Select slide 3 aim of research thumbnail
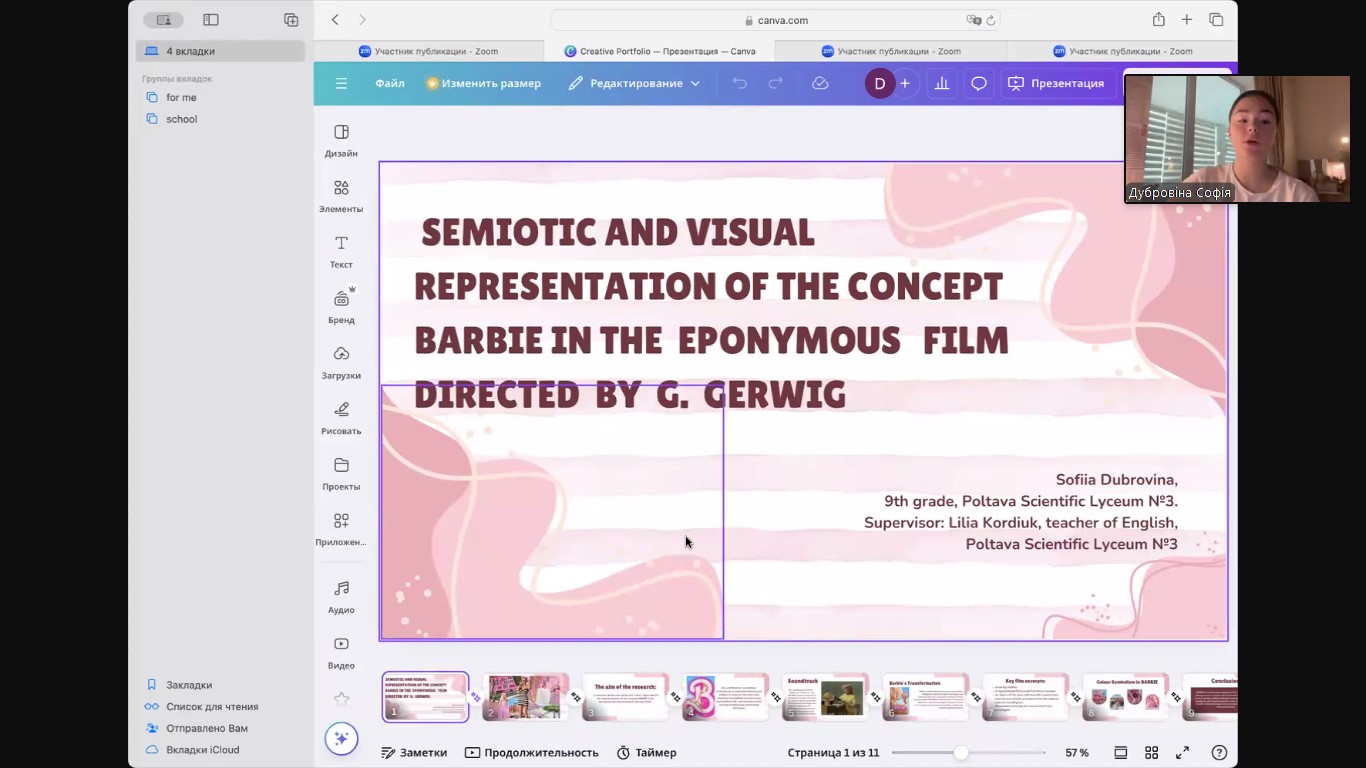Image resolution: width=1366 pixels, height=768 pixels. (x=625, y=696)
